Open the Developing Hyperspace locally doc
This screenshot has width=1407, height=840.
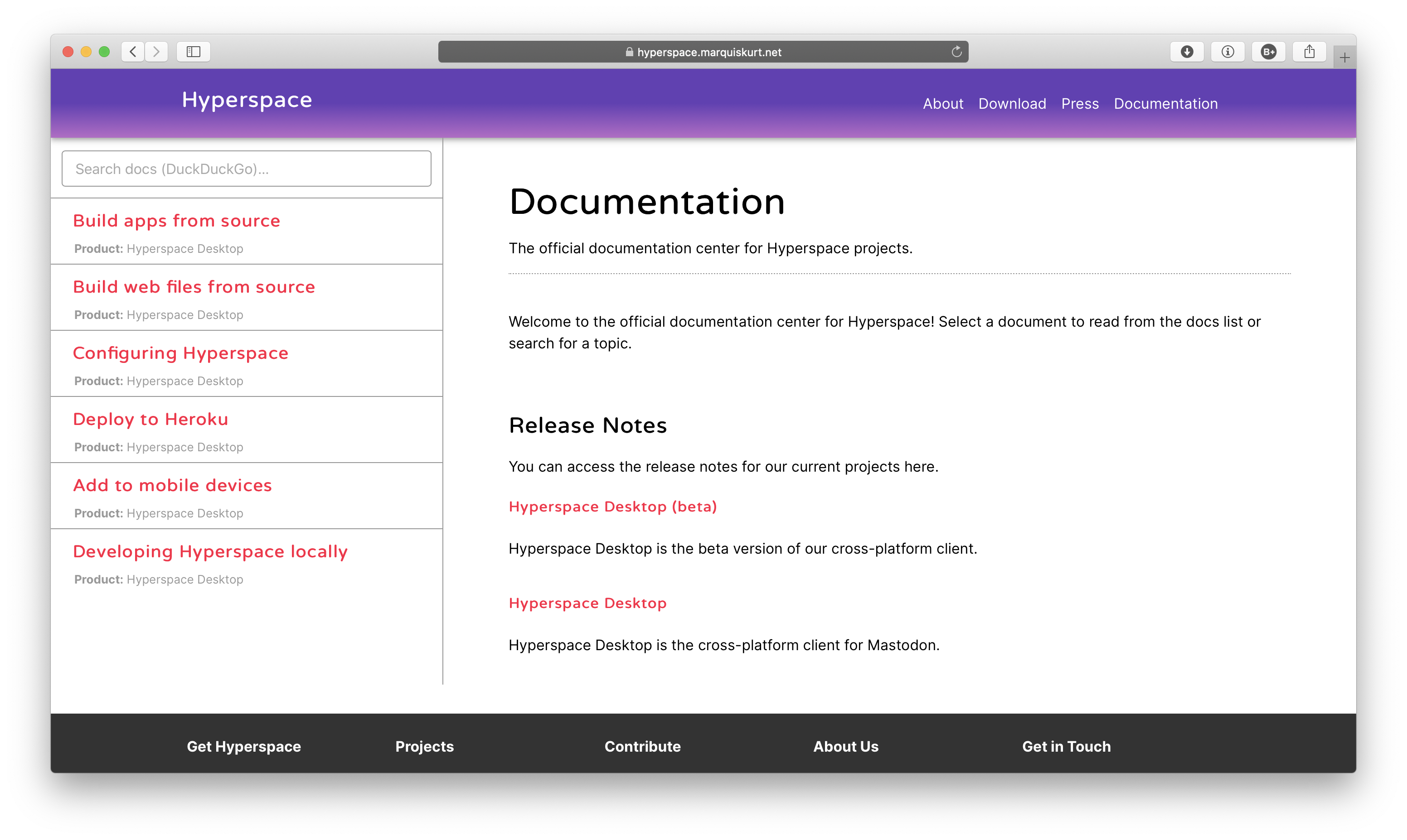210,552
